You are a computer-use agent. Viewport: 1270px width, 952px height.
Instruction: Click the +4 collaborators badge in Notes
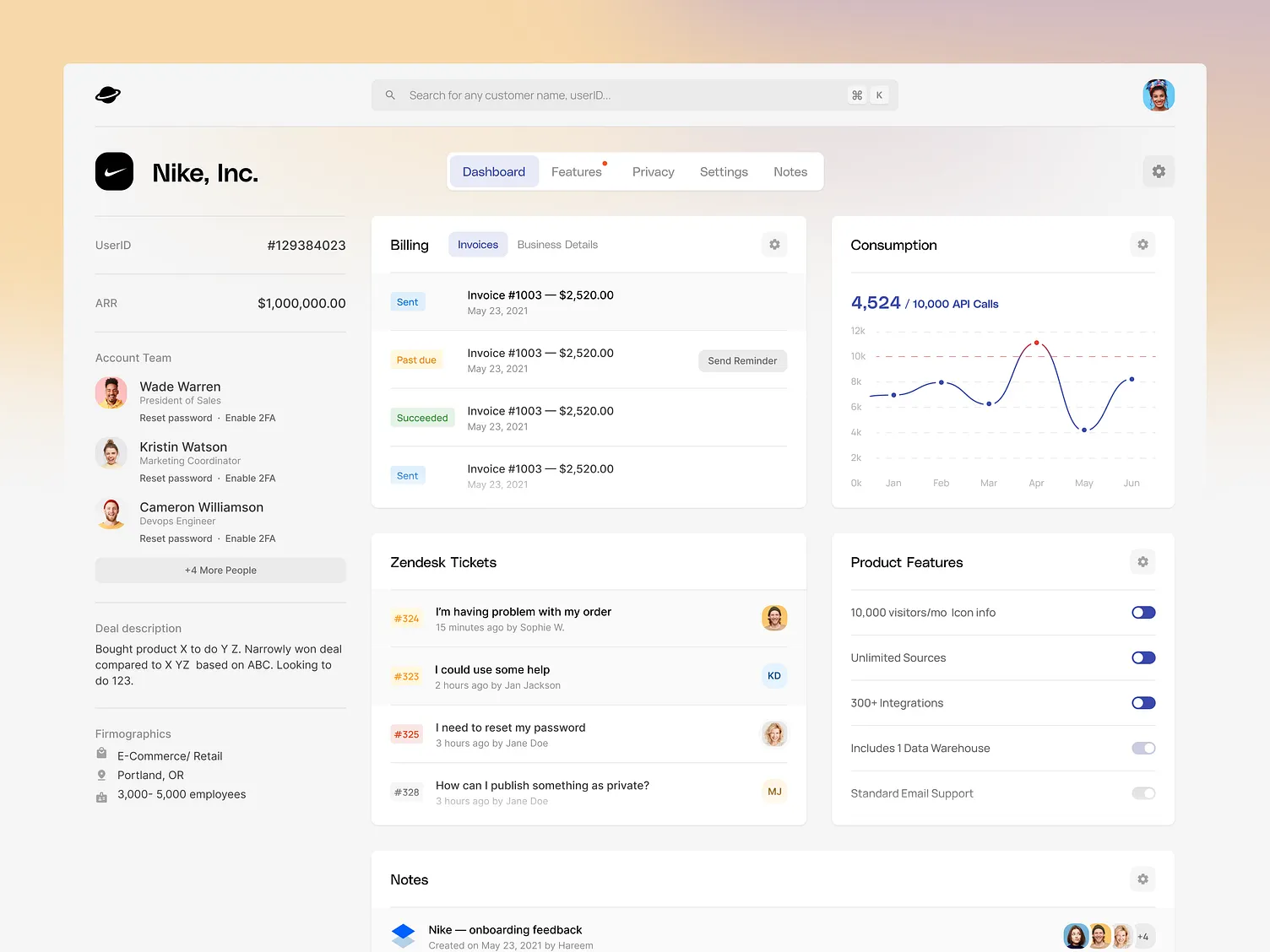1142,936
